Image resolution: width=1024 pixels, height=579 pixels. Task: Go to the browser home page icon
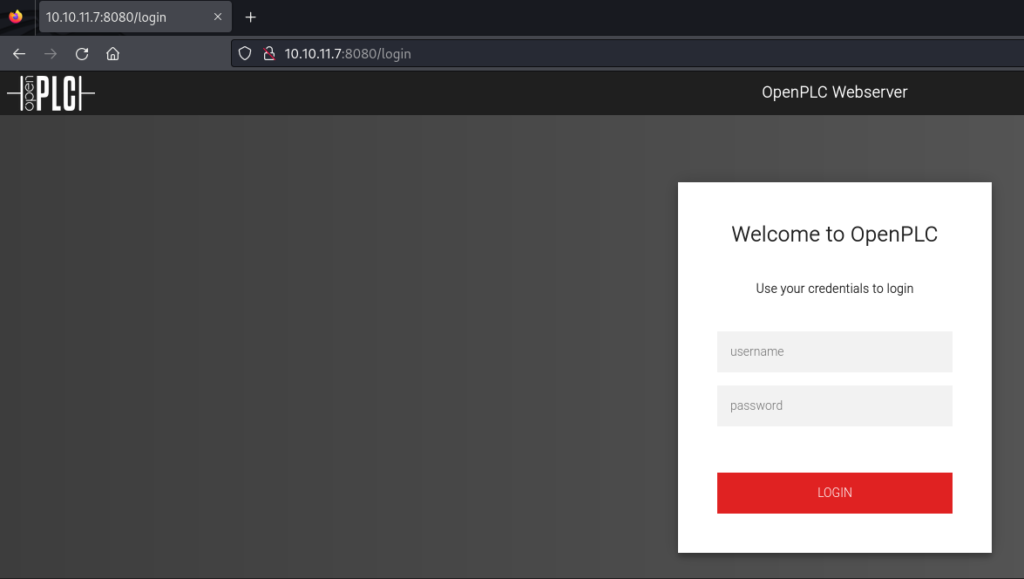coord(113,54)
